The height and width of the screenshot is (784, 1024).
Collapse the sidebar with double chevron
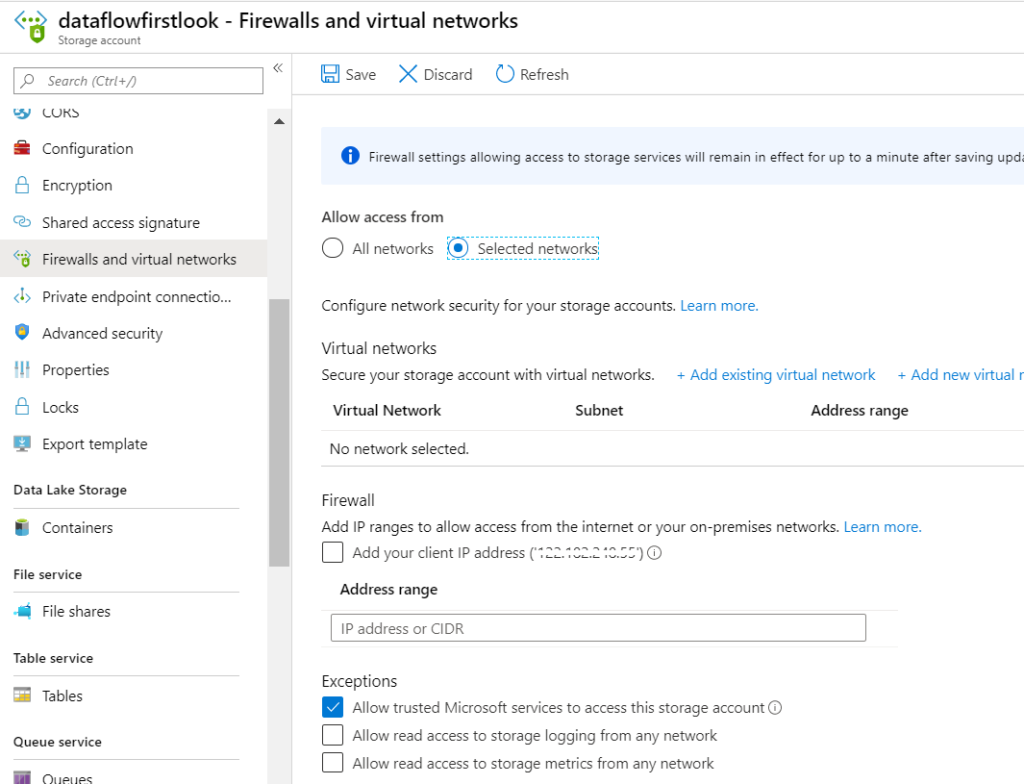coord(278,68)
